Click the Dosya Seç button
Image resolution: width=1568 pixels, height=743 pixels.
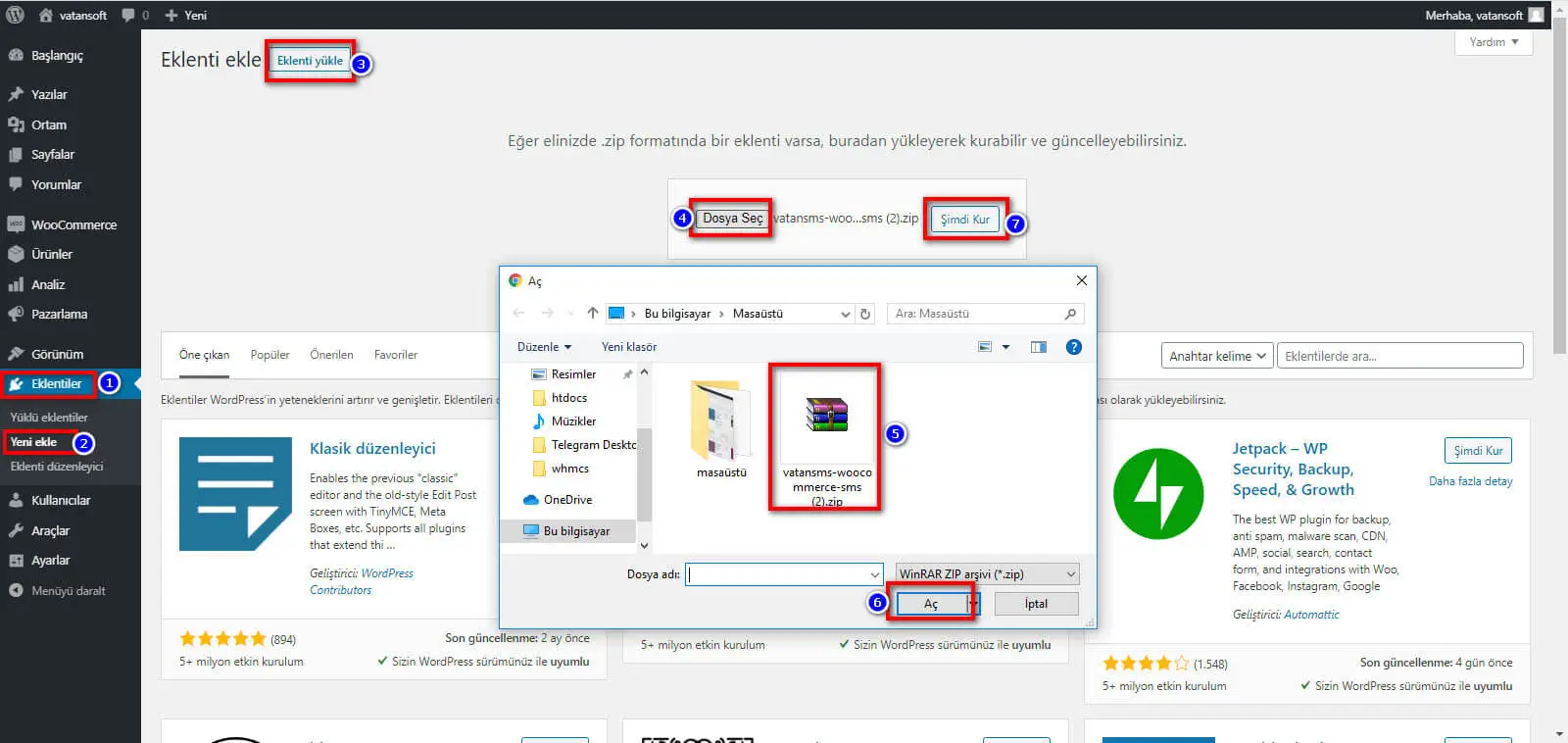pyautogui.click(x=732, y=219)
